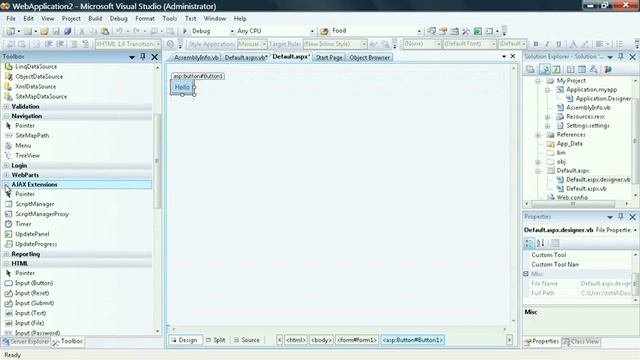Click the Background highlight color icon

click(585, 44)
